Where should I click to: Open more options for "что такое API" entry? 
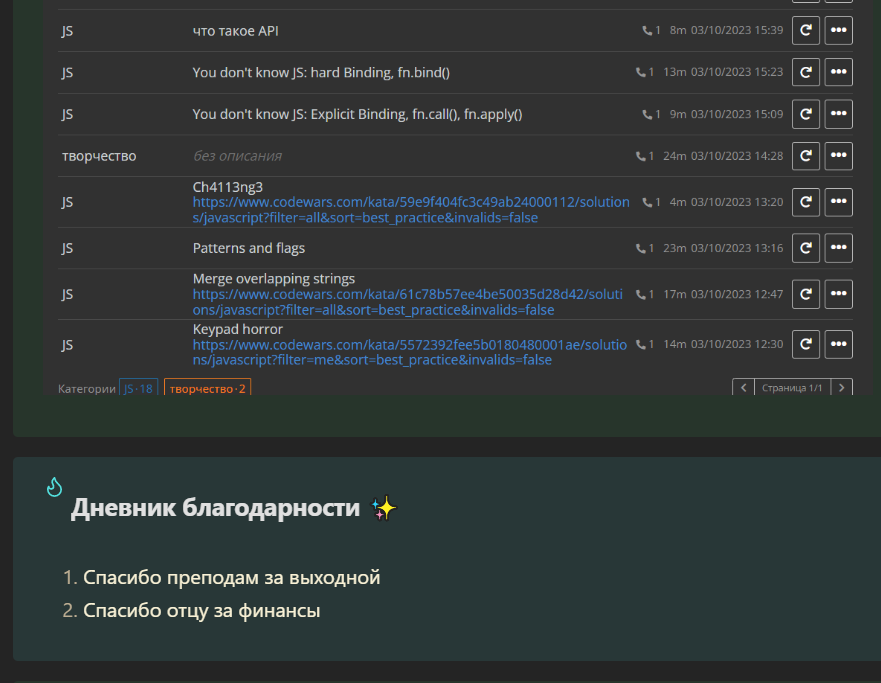838,31
